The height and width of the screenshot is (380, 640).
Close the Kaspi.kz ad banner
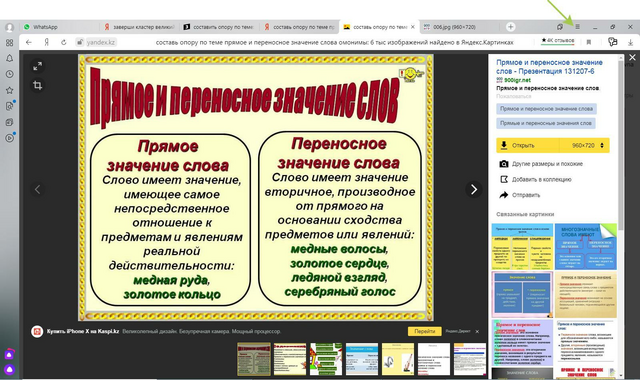click(477, 331)
